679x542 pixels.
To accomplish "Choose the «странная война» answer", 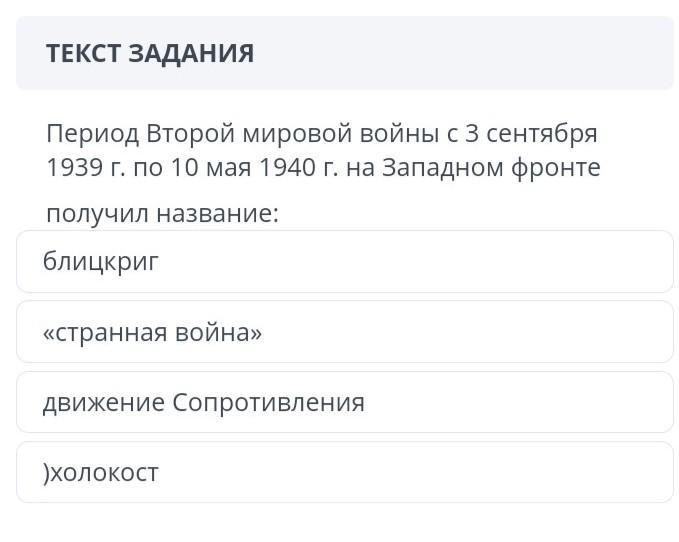I will click(344, 332).
